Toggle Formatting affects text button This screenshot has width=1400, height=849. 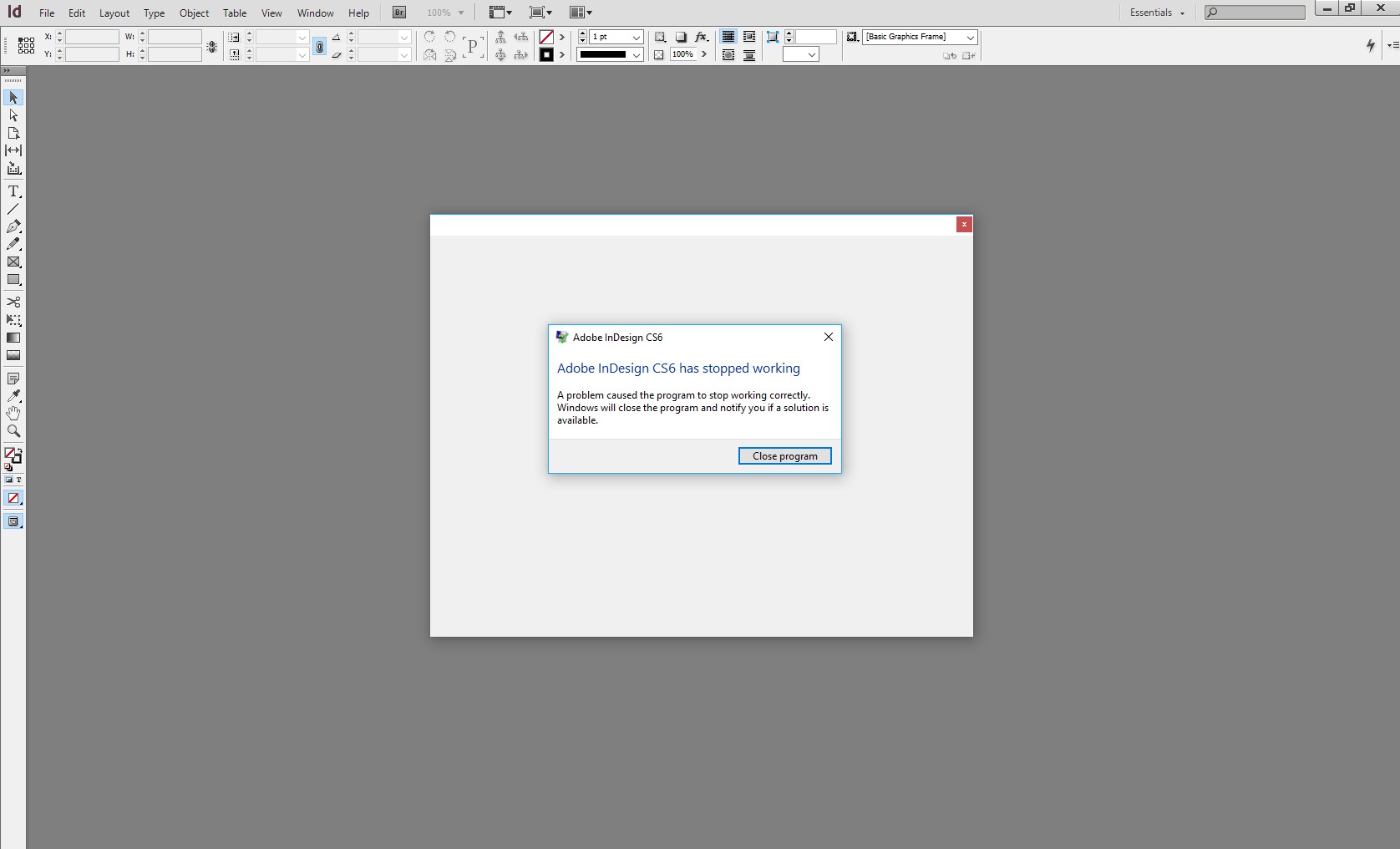tap(18, 480)
